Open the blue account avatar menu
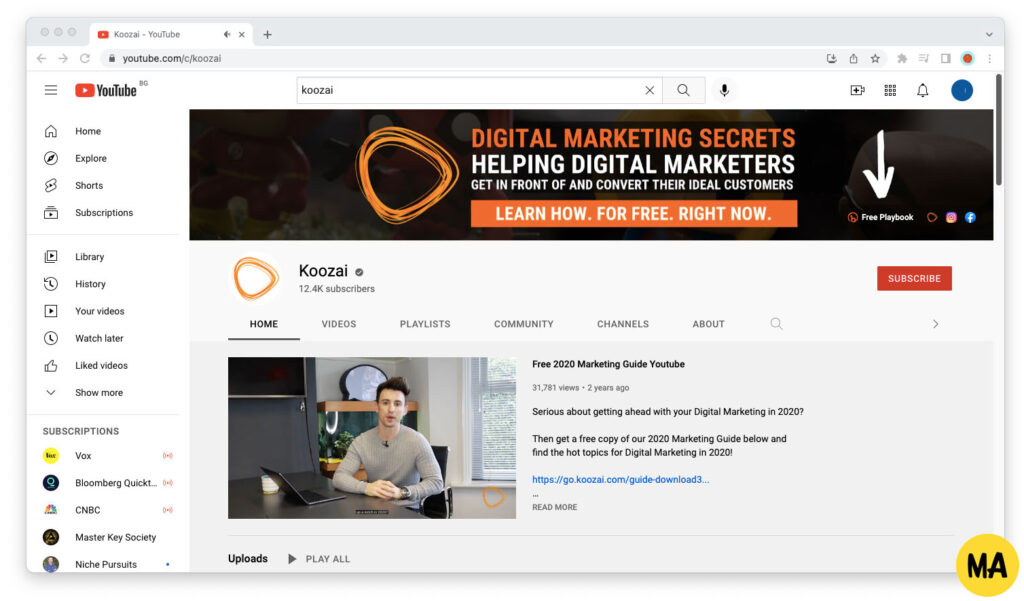Image resolution: width=1024 pixels, height=601 pixels. pyautogui.click(x=961, y=90)
